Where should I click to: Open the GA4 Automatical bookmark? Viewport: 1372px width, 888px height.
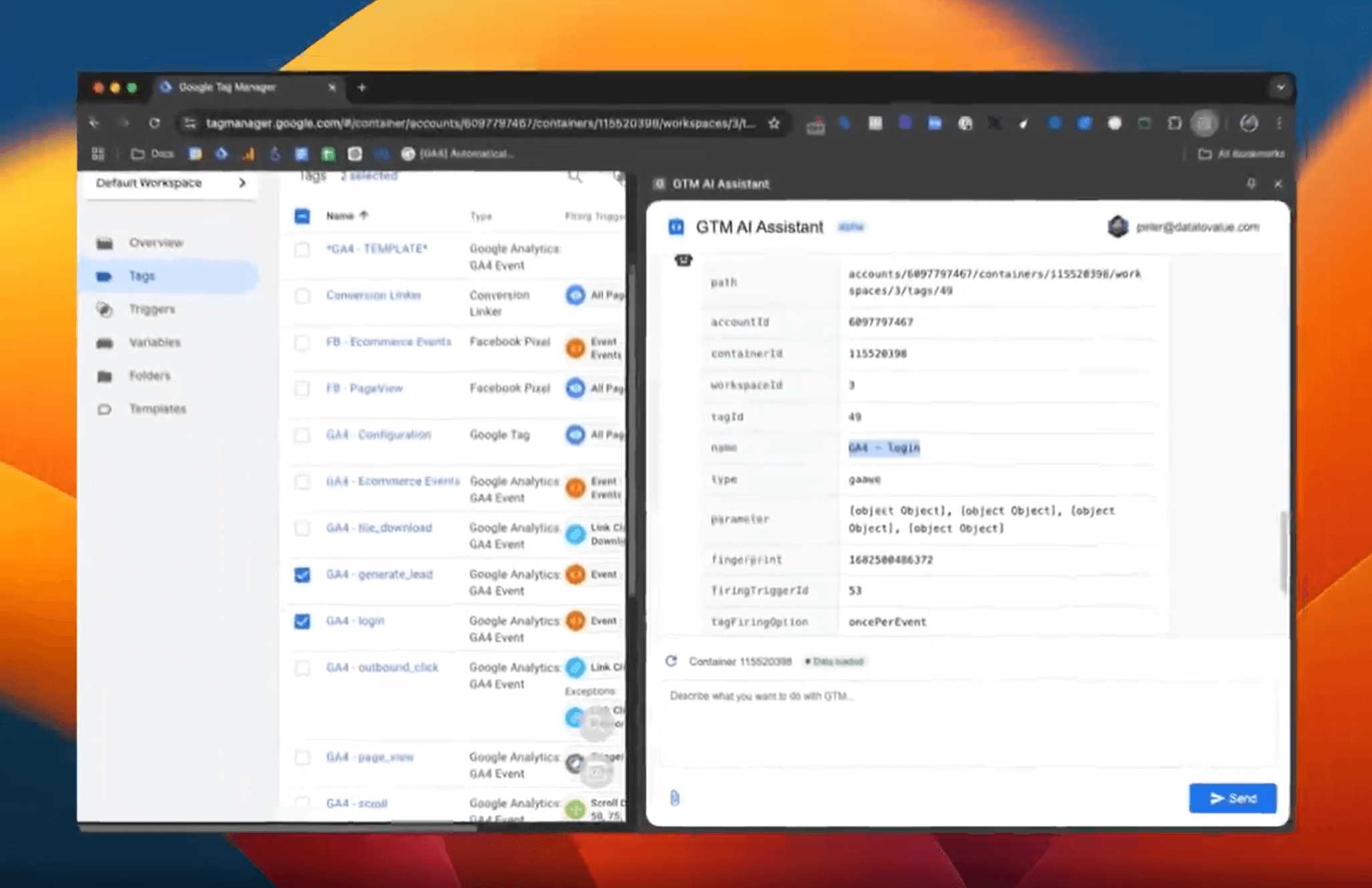click(458, 154)
